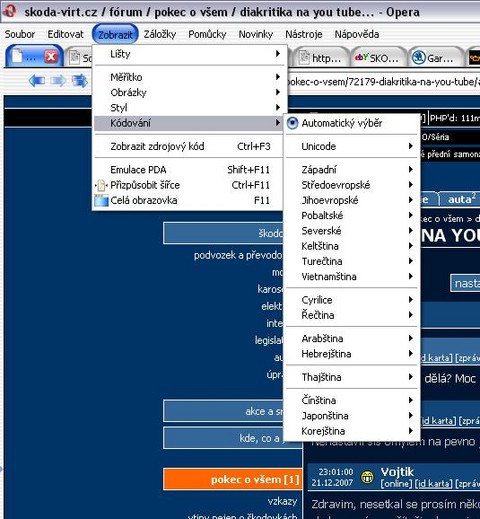Click the eBay SKO... tab icon
This screenshot has width=480, height=519.
click(x=361, y=58)
